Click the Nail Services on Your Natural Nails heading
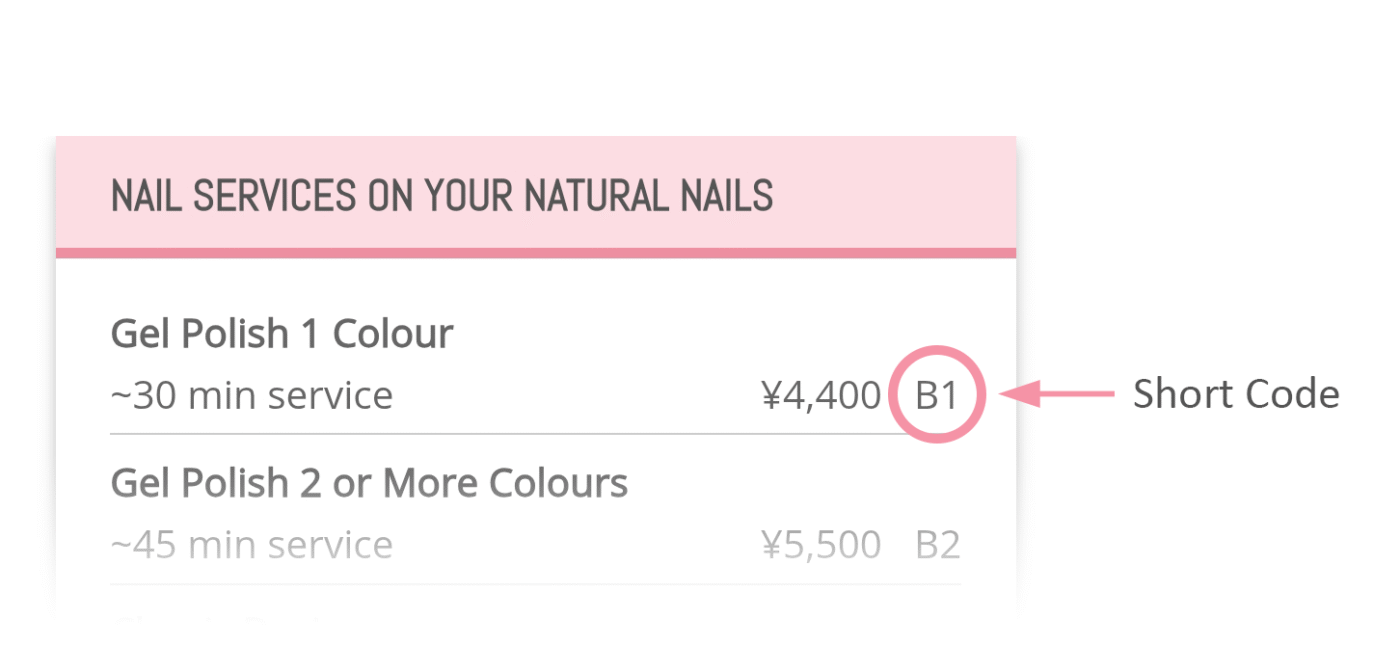The width and height of the screenshot is (1400, 646). 442,196
